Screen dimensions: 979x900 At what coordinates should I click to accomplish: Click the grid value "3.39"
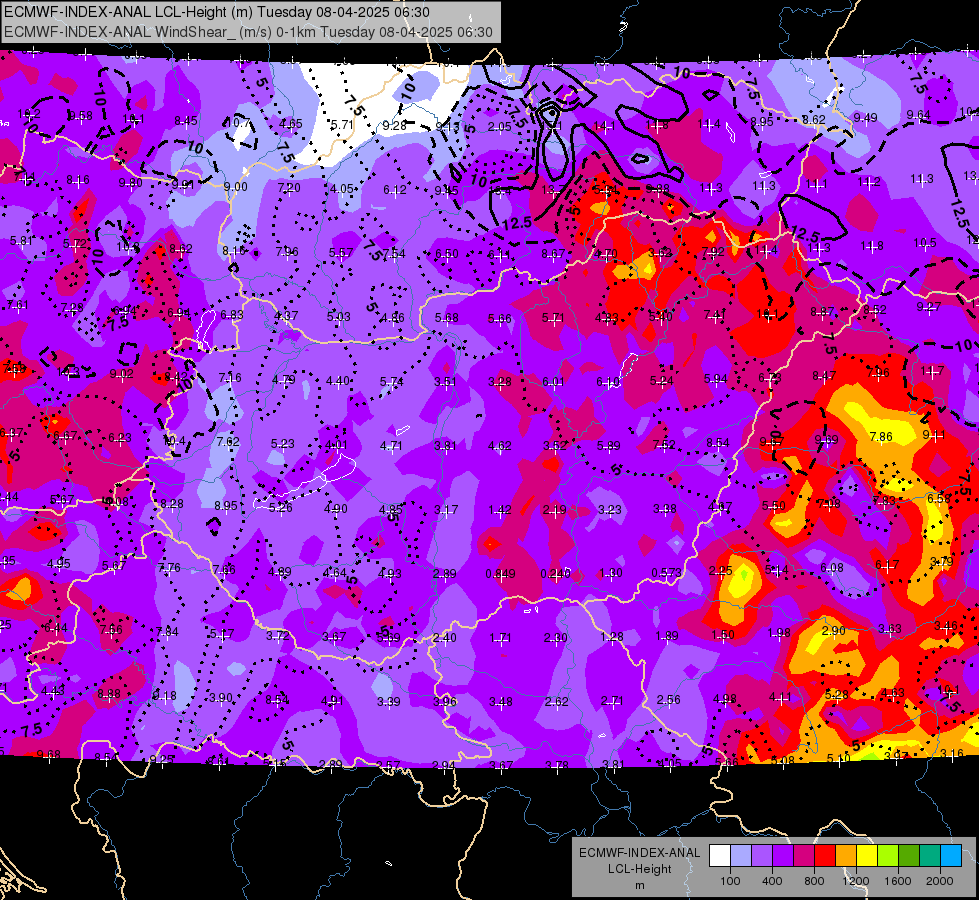point(388,701)
